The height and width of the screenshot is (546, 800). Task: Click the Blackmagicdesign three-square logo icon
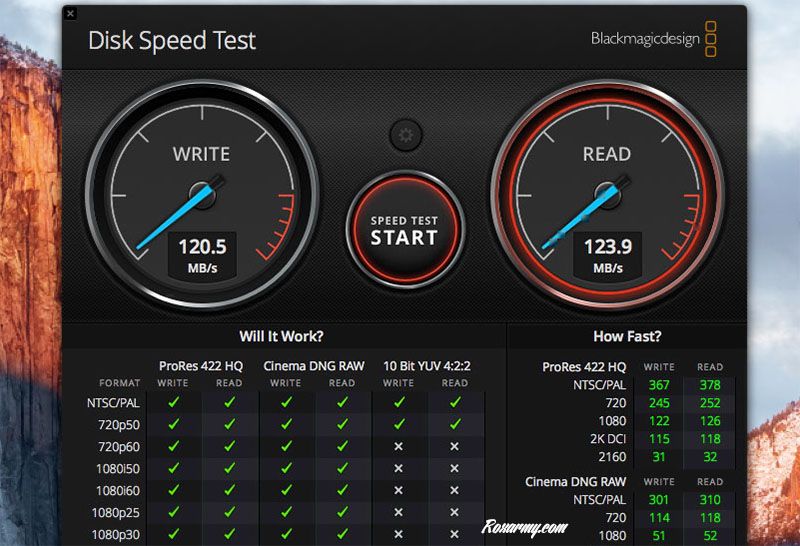[x=711, y=39]
